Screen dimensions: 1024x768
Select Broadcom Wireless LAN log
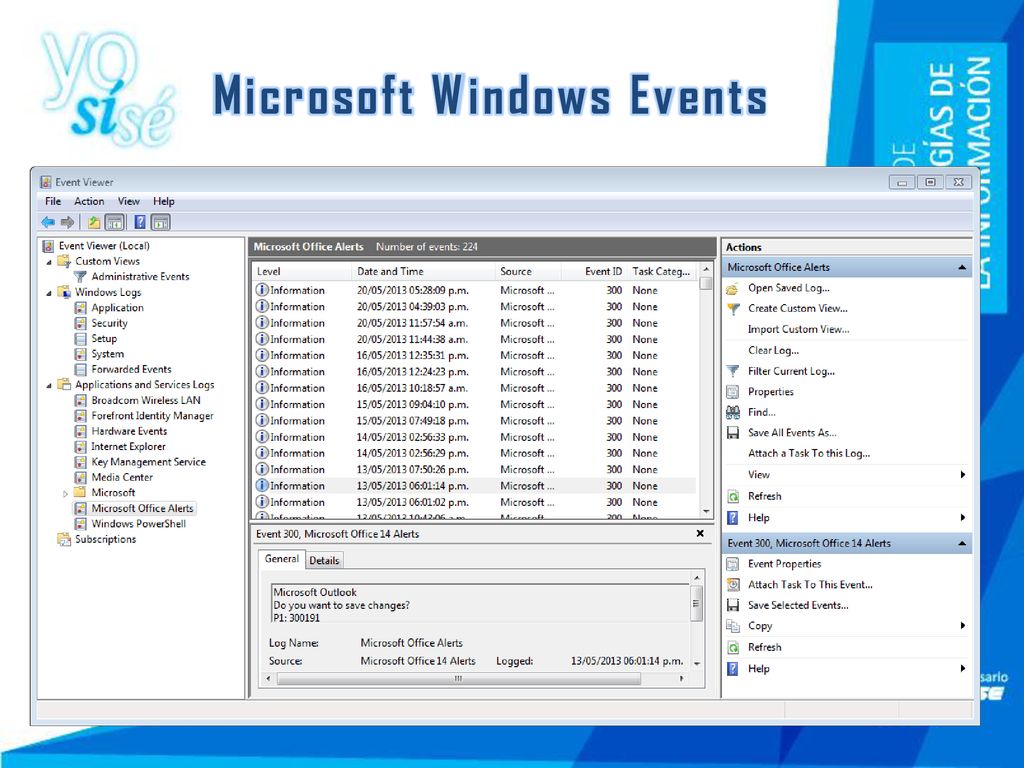point(146,400)
